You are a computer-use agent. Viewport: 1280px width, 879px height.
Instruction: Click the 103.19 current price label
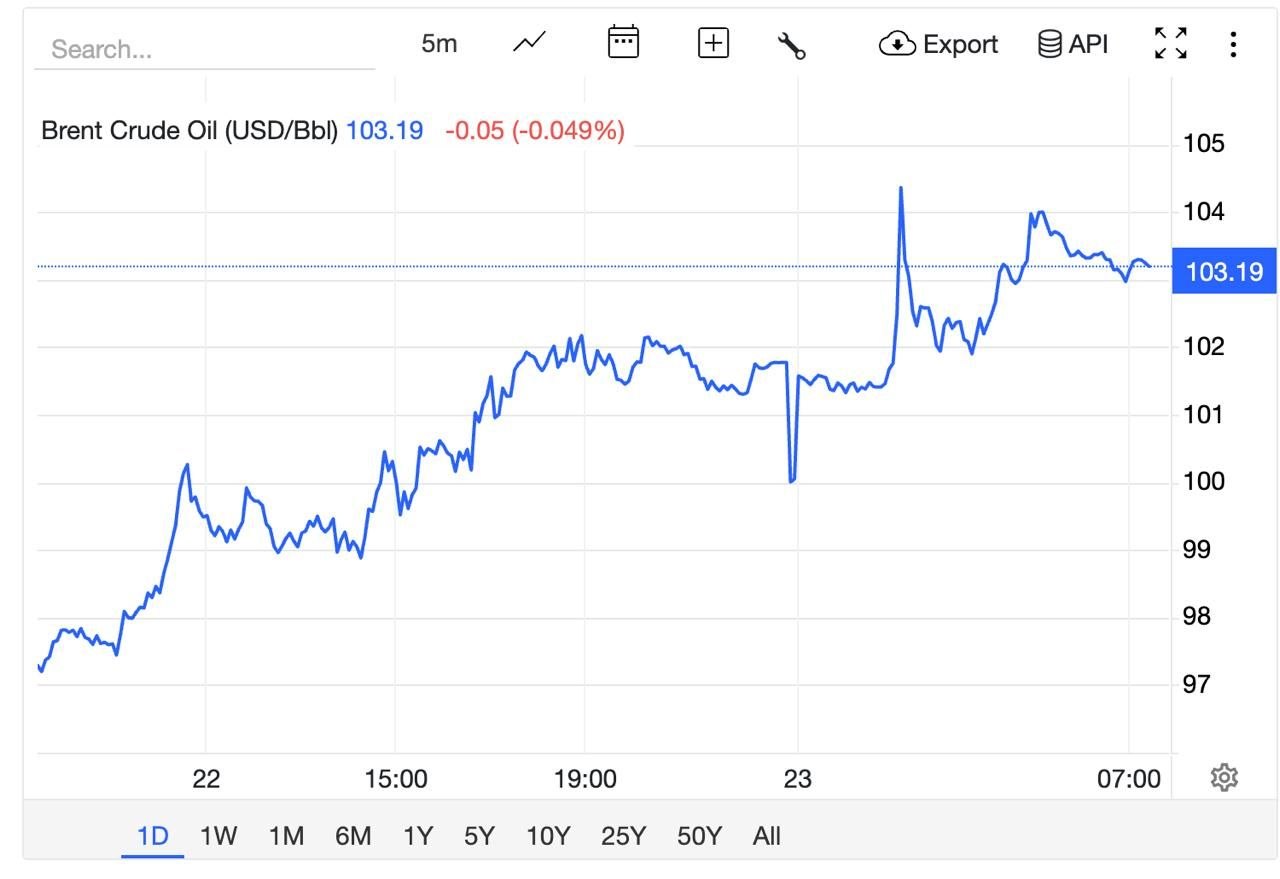1224,271
